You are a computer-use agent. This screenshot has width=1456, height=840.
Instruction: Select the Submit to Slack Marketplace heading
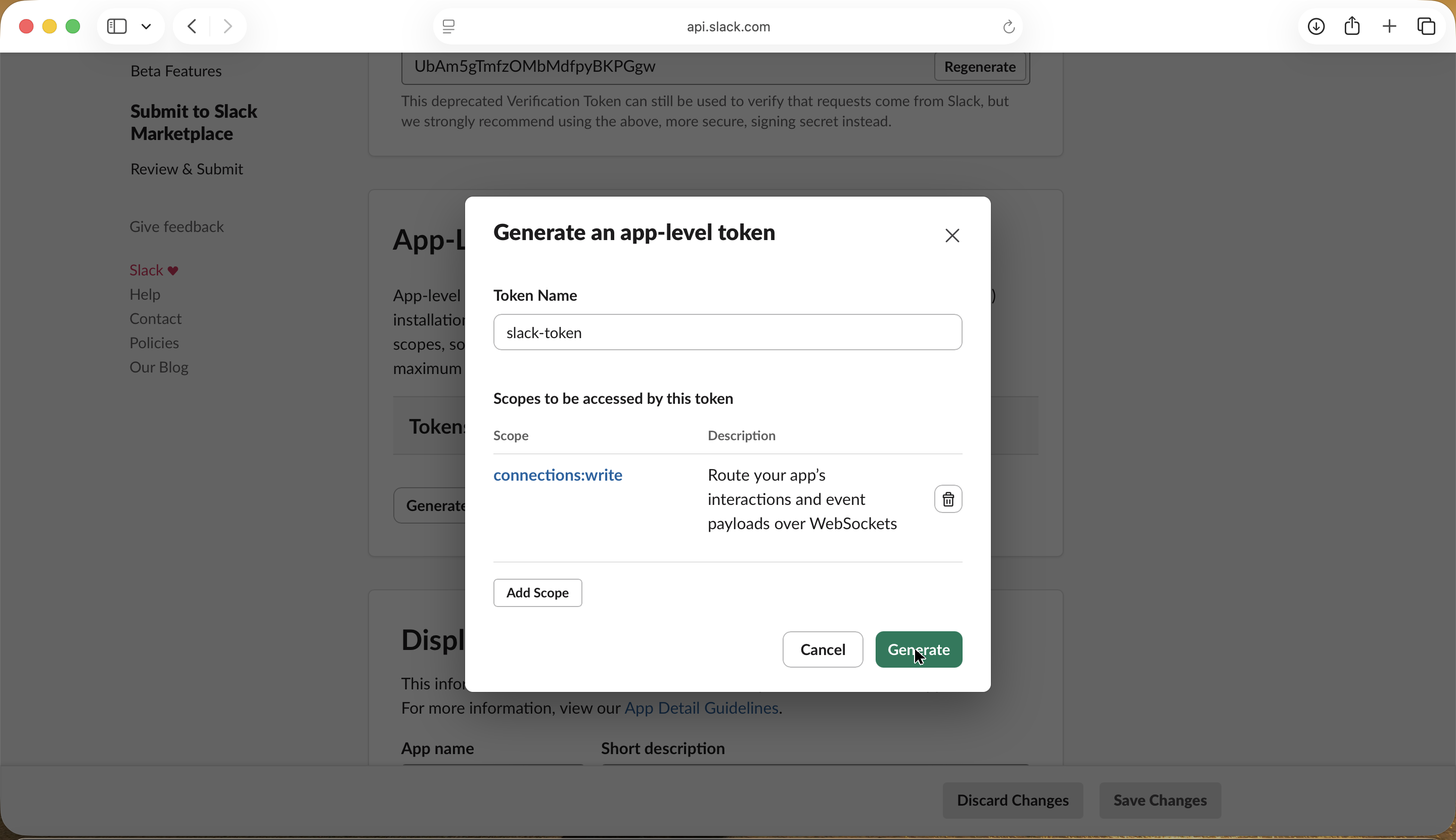pyautogui.click(x=194, y=122)
